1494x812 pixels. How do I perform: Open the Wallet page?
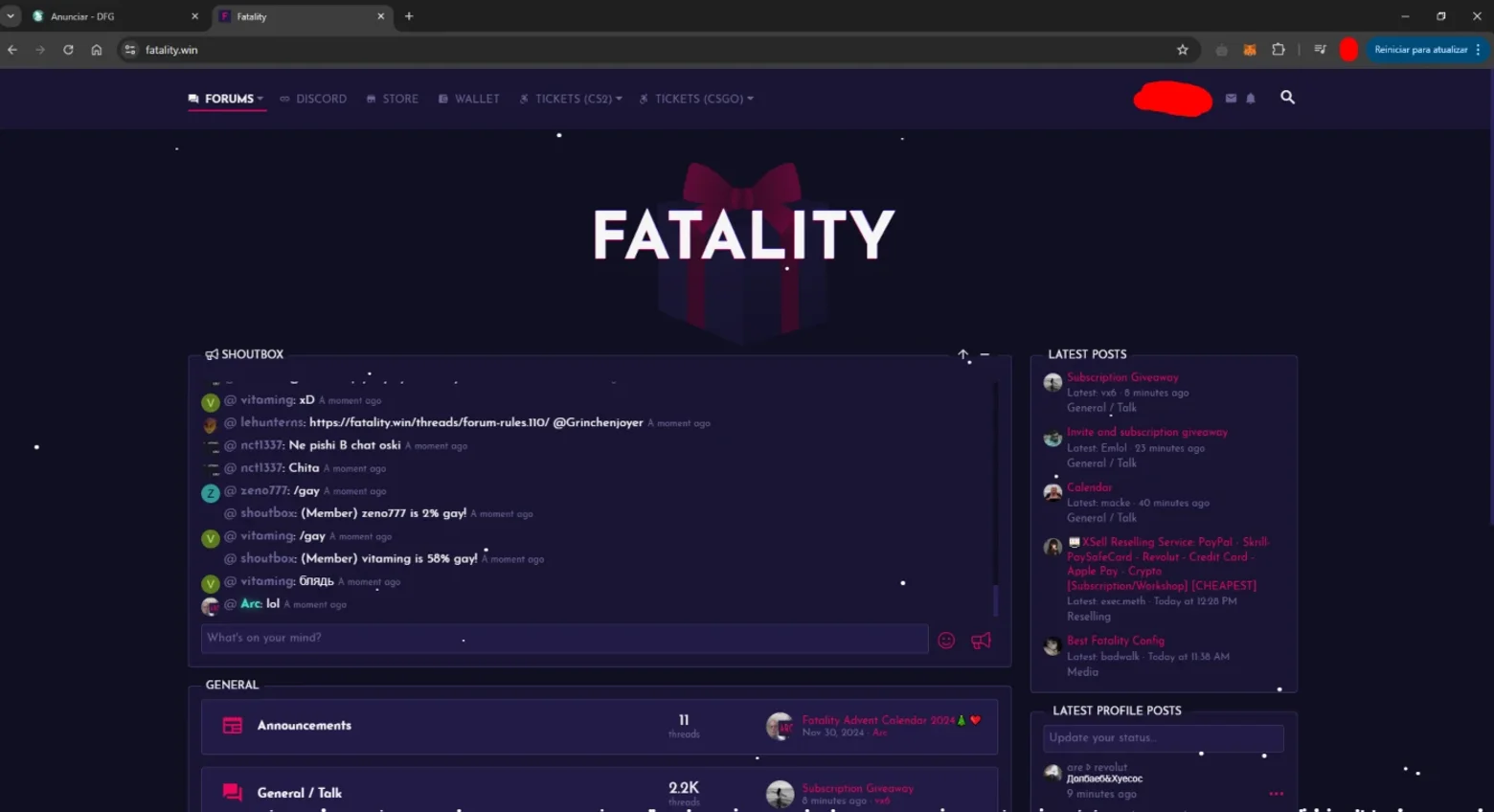tap(469, 99)
